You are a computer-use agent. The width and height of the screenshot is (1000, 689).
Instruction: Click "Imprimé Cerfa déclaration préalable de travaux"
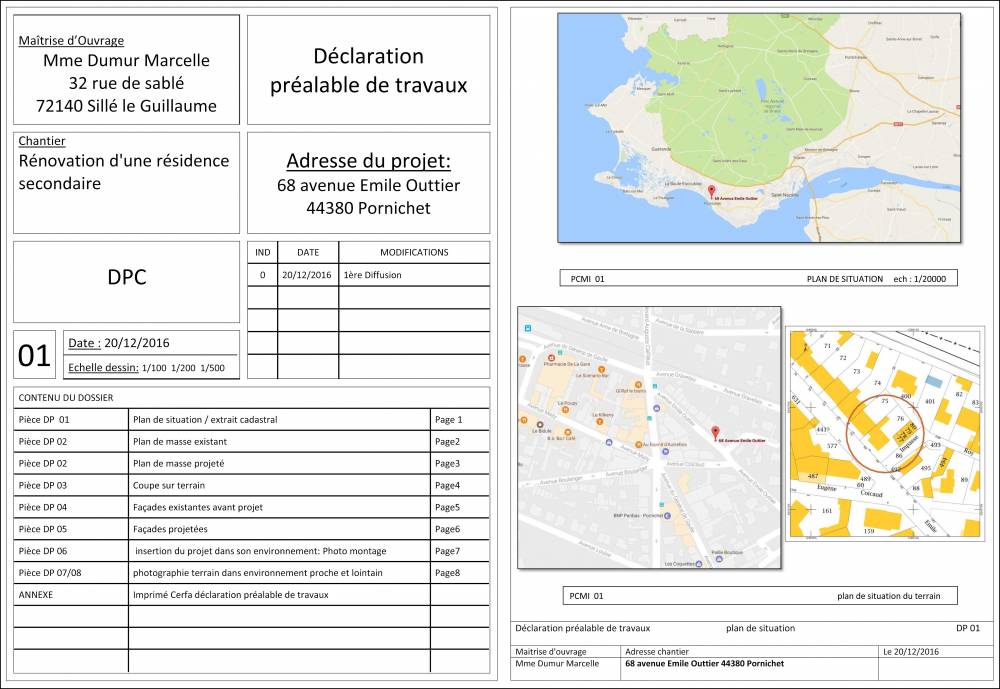[231, 595]
